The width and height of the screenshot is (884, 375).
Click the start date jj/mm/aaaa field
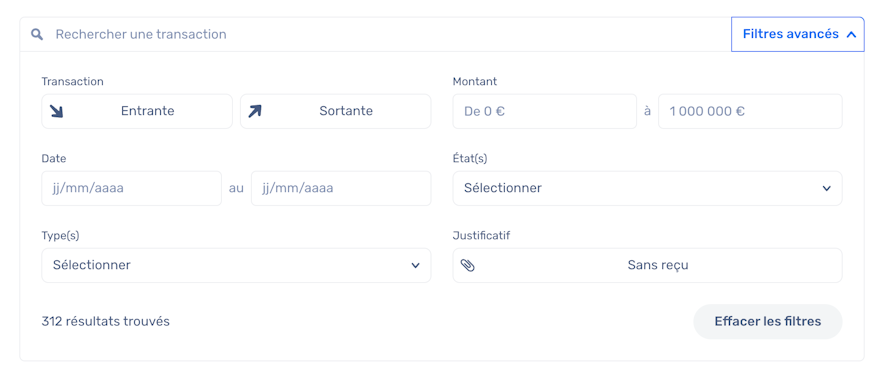[131, 188]
